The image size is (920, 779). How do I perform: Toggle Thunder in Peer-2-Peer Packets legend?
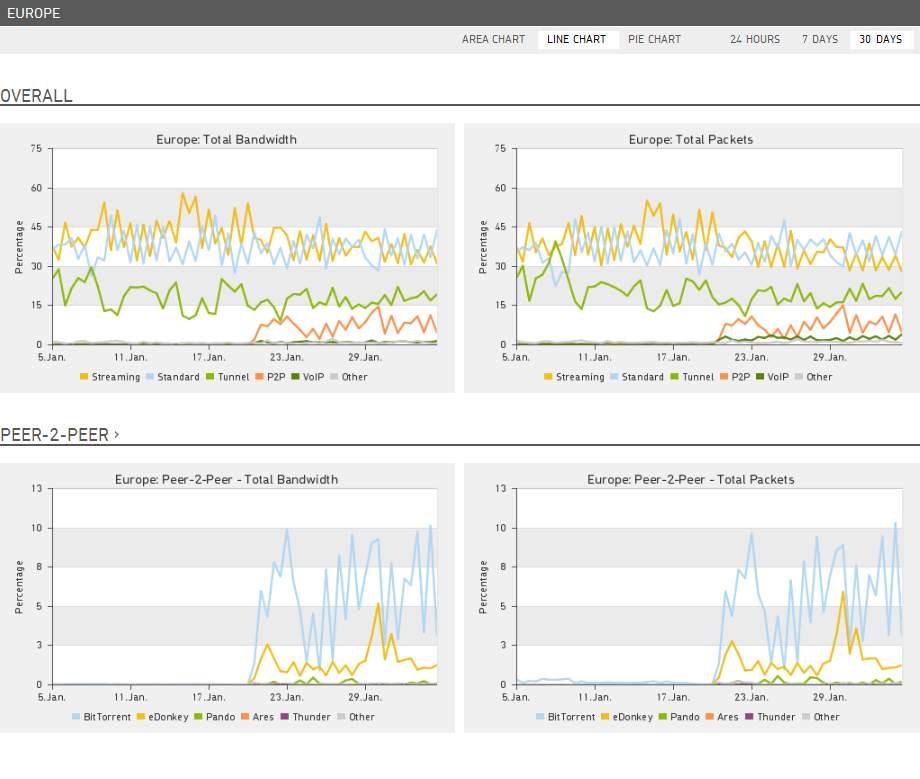[770, 717]
